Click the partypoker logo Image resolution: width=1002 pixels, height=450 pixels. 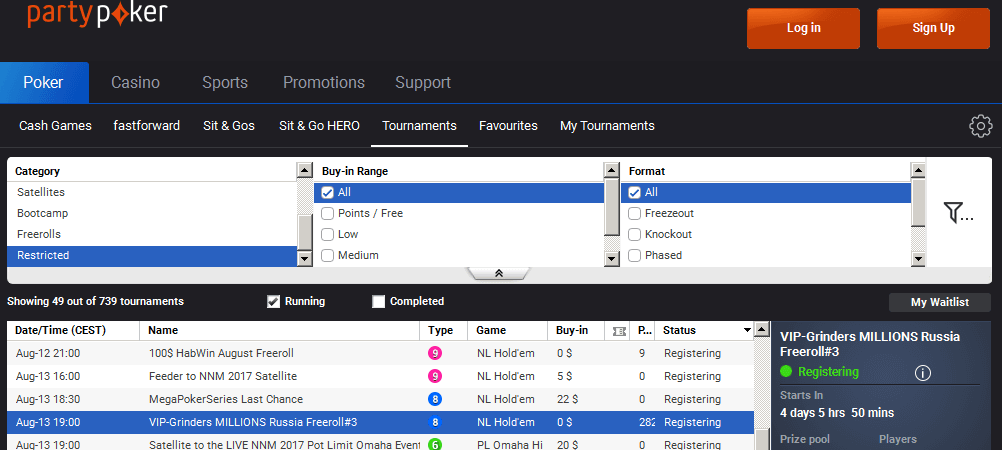tap(96, 14)
